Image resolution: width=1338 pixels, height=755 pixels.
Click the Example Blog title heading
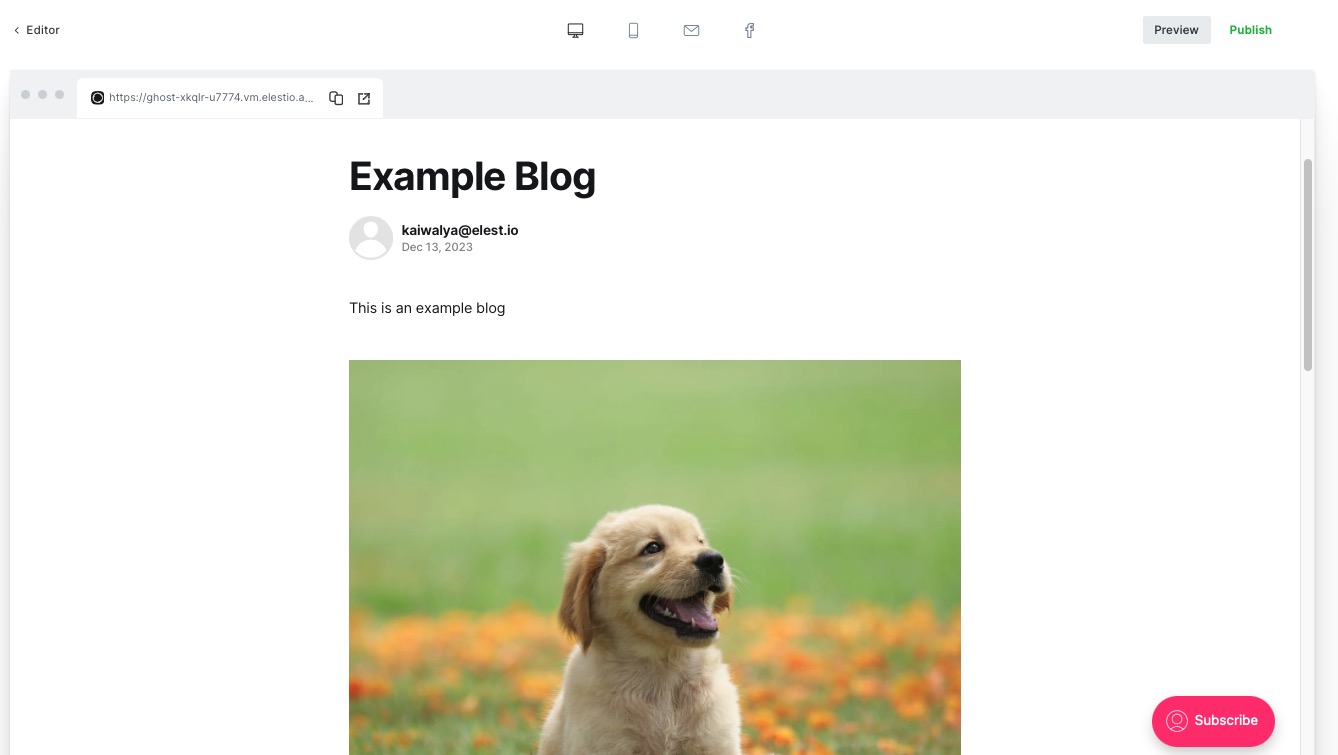pos(472,177)
